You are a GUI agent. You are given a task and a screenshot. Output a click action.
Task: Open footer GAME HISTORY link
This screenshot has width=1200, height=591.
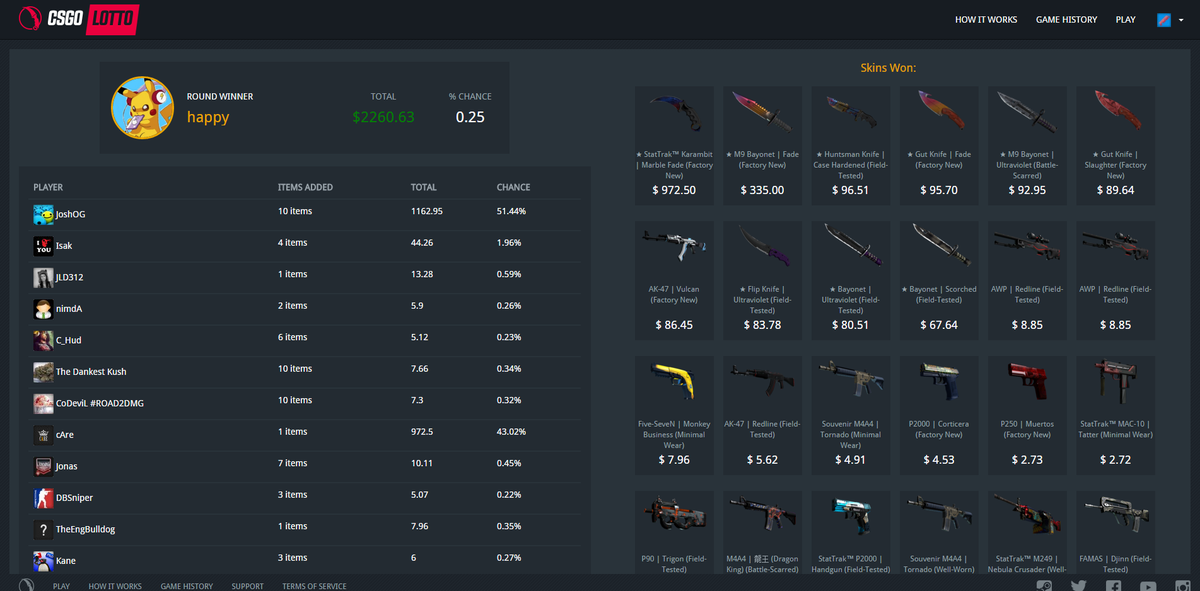click(x=187, y=586)
